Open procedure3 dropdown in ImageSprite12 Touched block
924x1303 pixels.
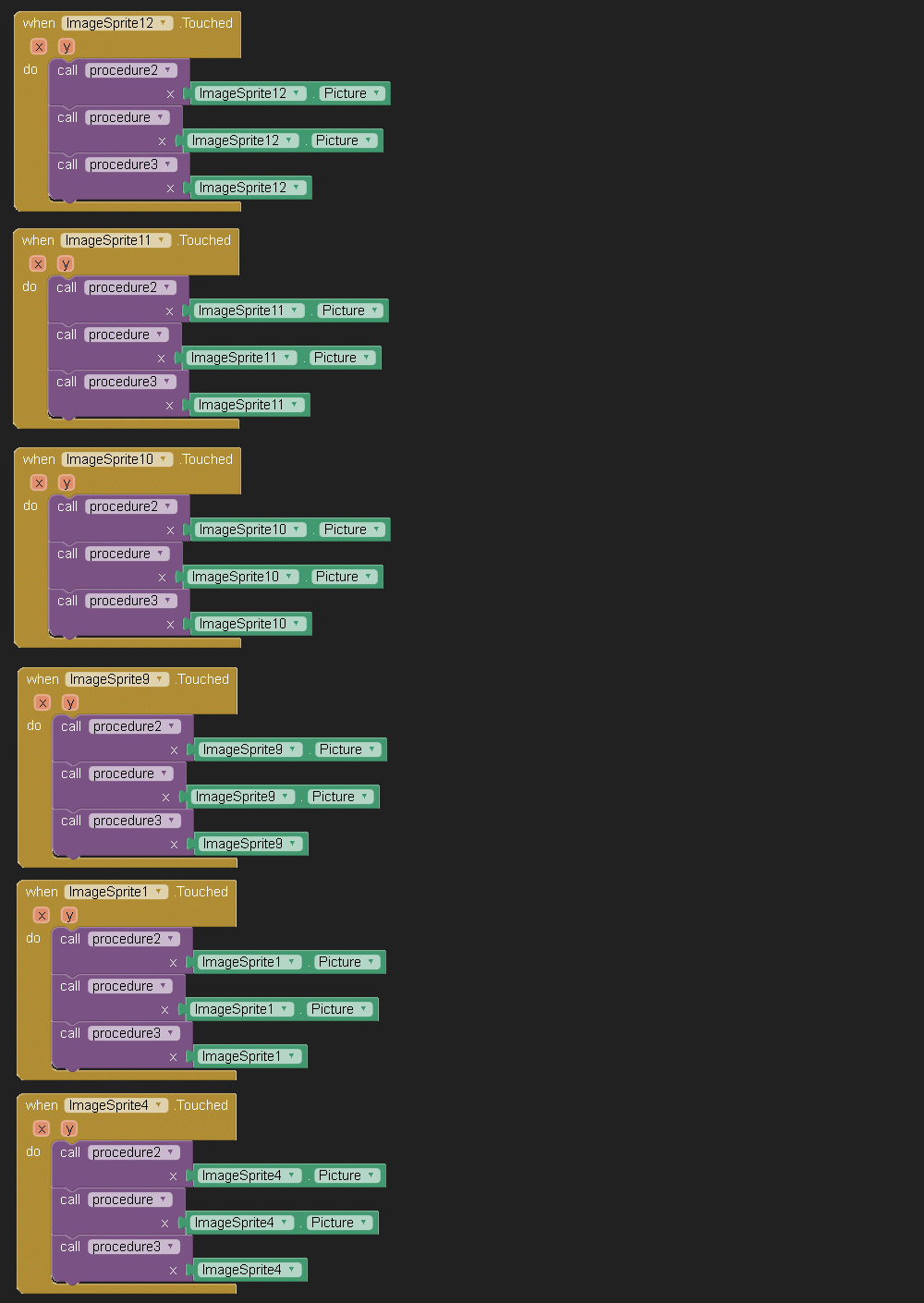click(168, 164)
